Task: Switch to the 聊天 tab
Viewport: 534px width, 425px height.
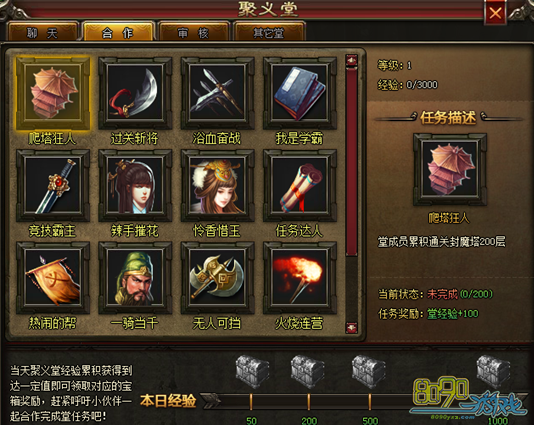Action: pos(43,32)
